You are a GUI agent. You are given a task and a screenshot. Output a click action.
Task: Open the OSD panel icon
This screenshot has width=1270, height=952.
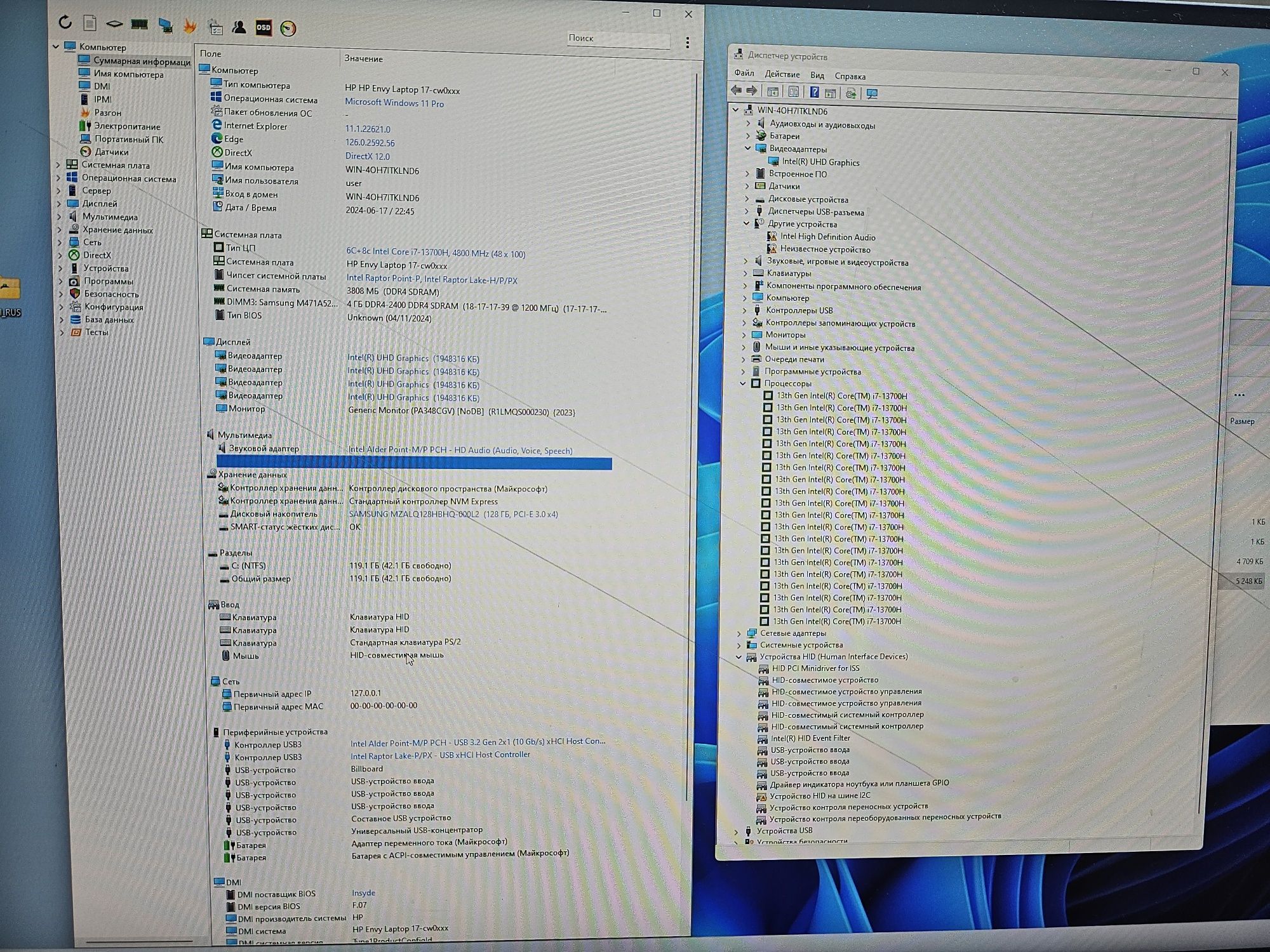pos(264,27)
